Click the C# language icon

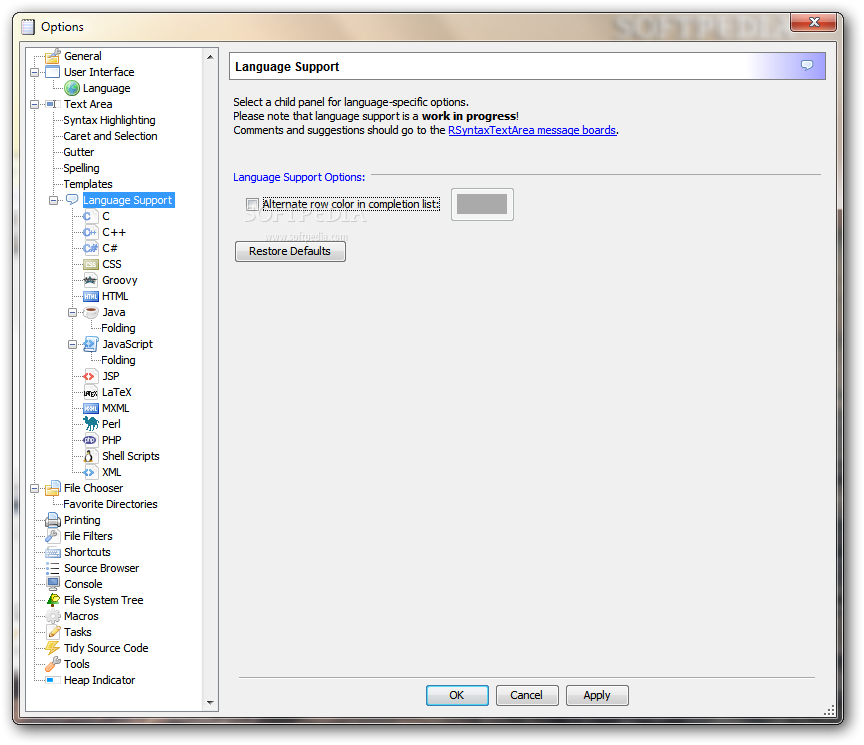[x=90, y=248]
